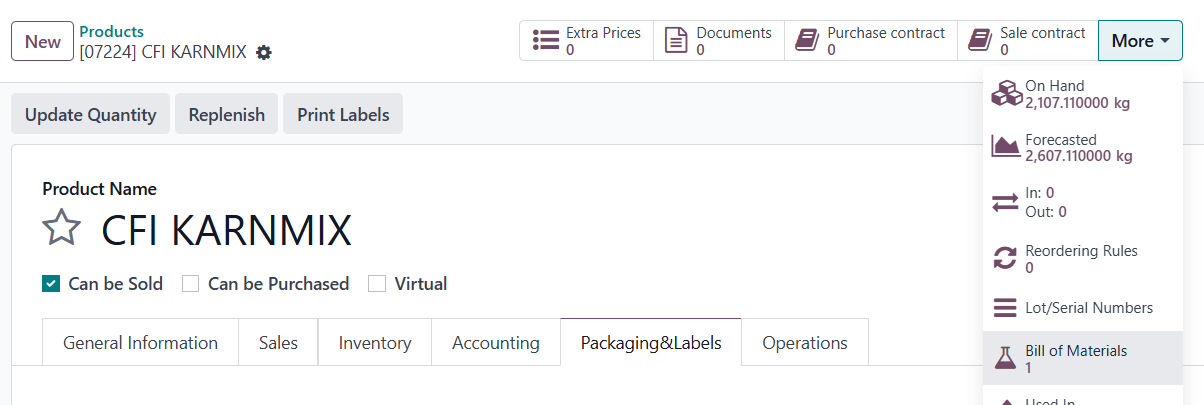The width and height of the screenshot is (1204, 405).
Task: Go to Products breadcrumb link
Action: (x=111, y=32)
